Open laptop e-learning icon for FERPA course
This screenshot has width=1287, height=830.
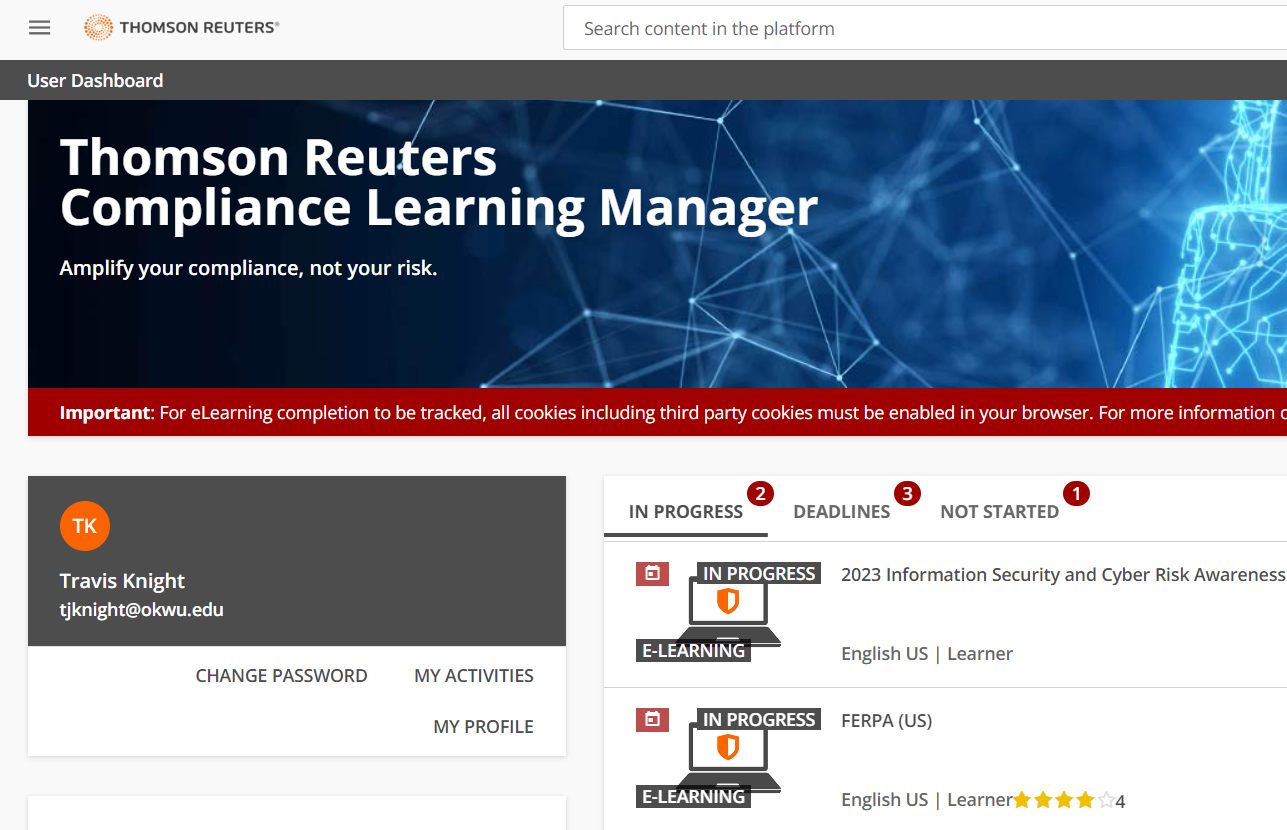(728, 757)
